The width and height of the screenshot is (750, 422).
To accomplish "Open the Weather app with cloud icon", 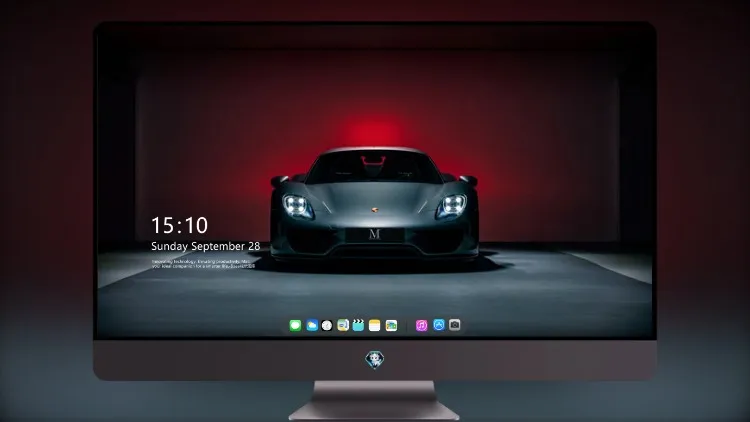I will 312,325.
